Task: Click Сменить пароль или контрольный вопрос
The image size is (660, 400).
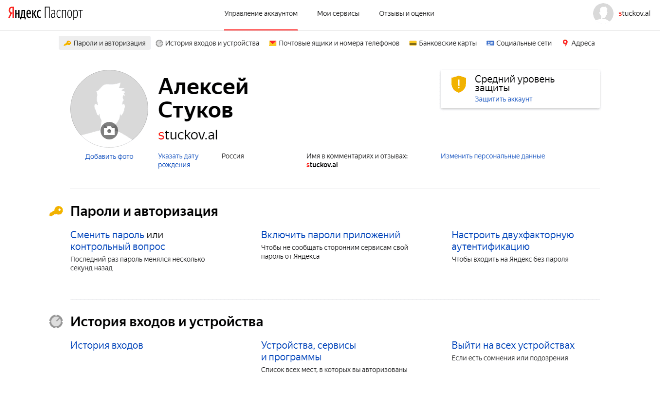Action: pos(117,240)
